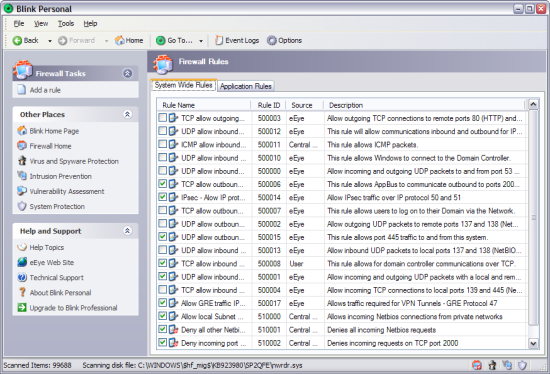Open the File menu
The width and height of the screenshot is (550, 374).
pos(19,24)
